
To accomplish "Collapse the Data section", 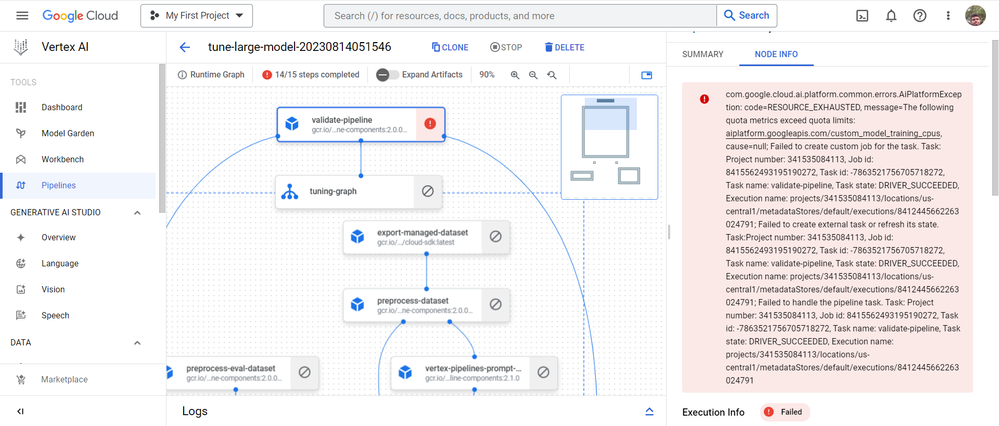I will 137,343.
